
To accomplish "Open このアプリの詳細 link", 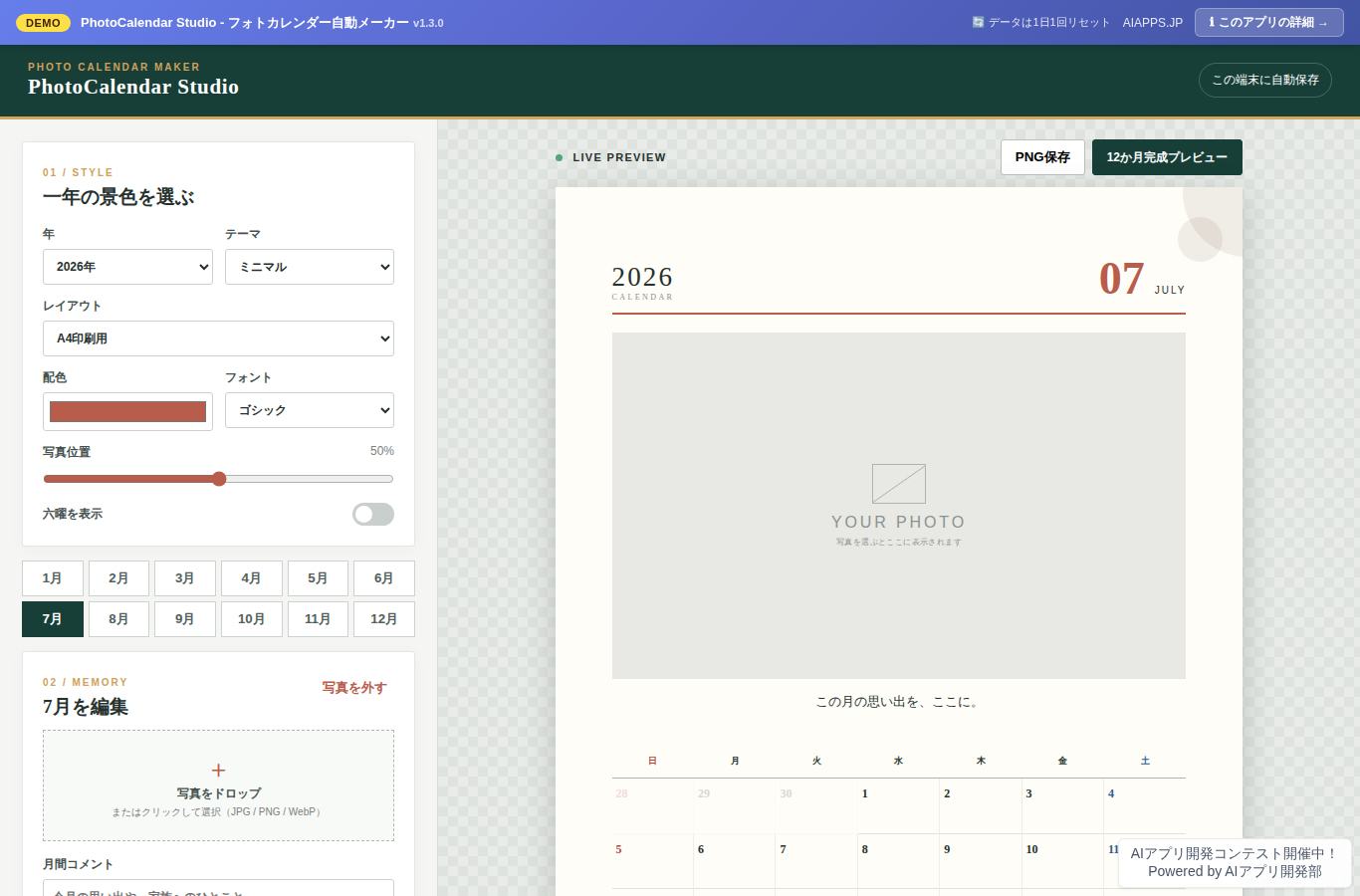I will click(1269, 22).
